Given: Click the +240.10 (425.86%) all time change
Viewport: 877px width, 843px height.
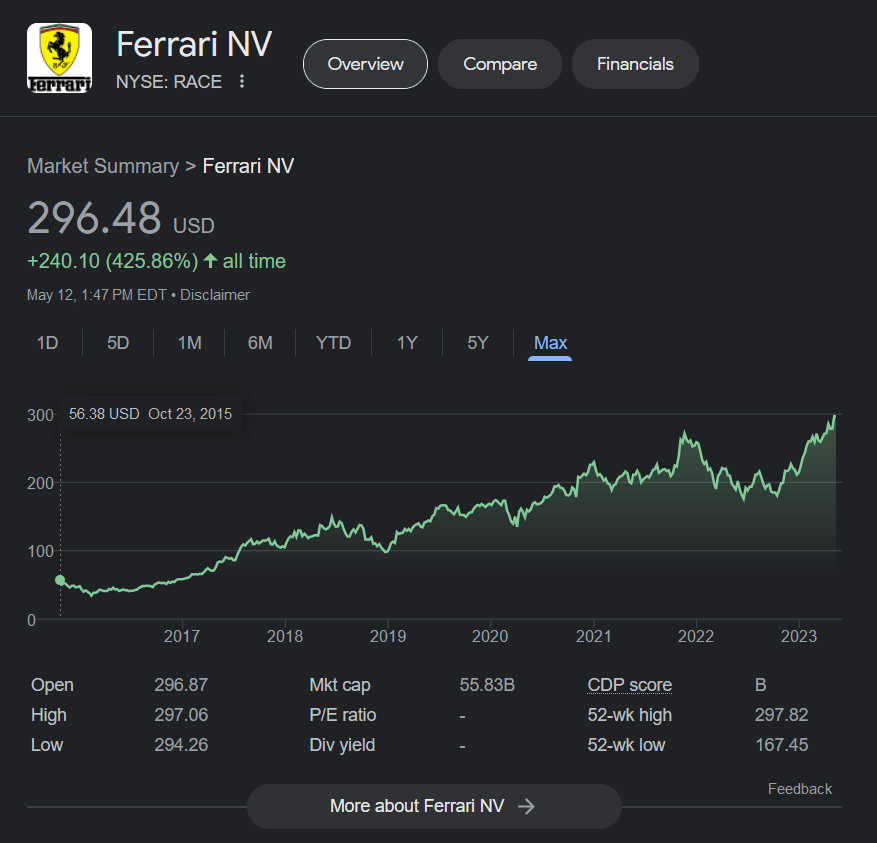Looking at the screenshot, I should 156,261.
